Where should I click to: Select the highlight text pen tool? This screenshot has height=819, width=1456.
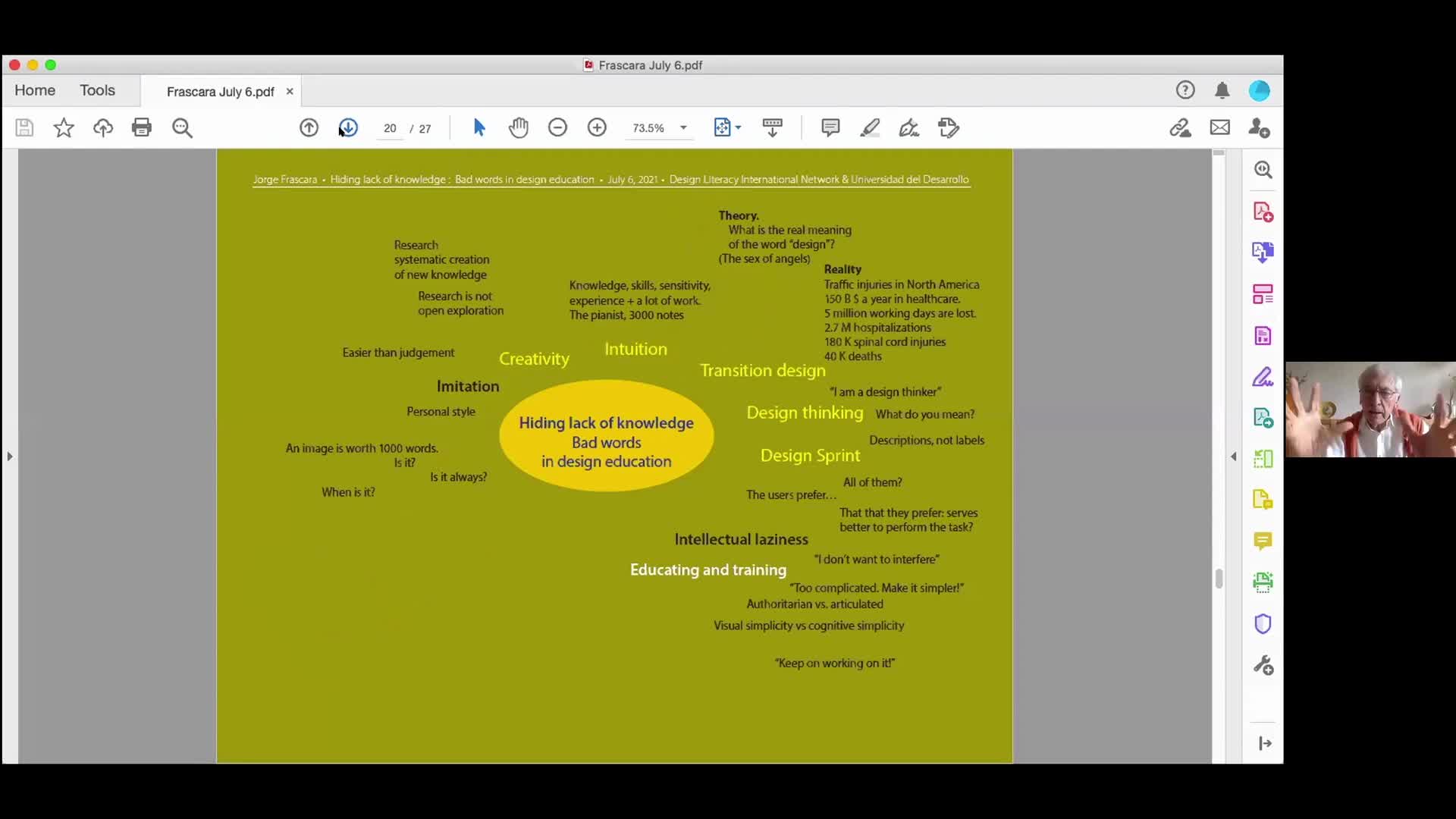click(x=870, y=127)
